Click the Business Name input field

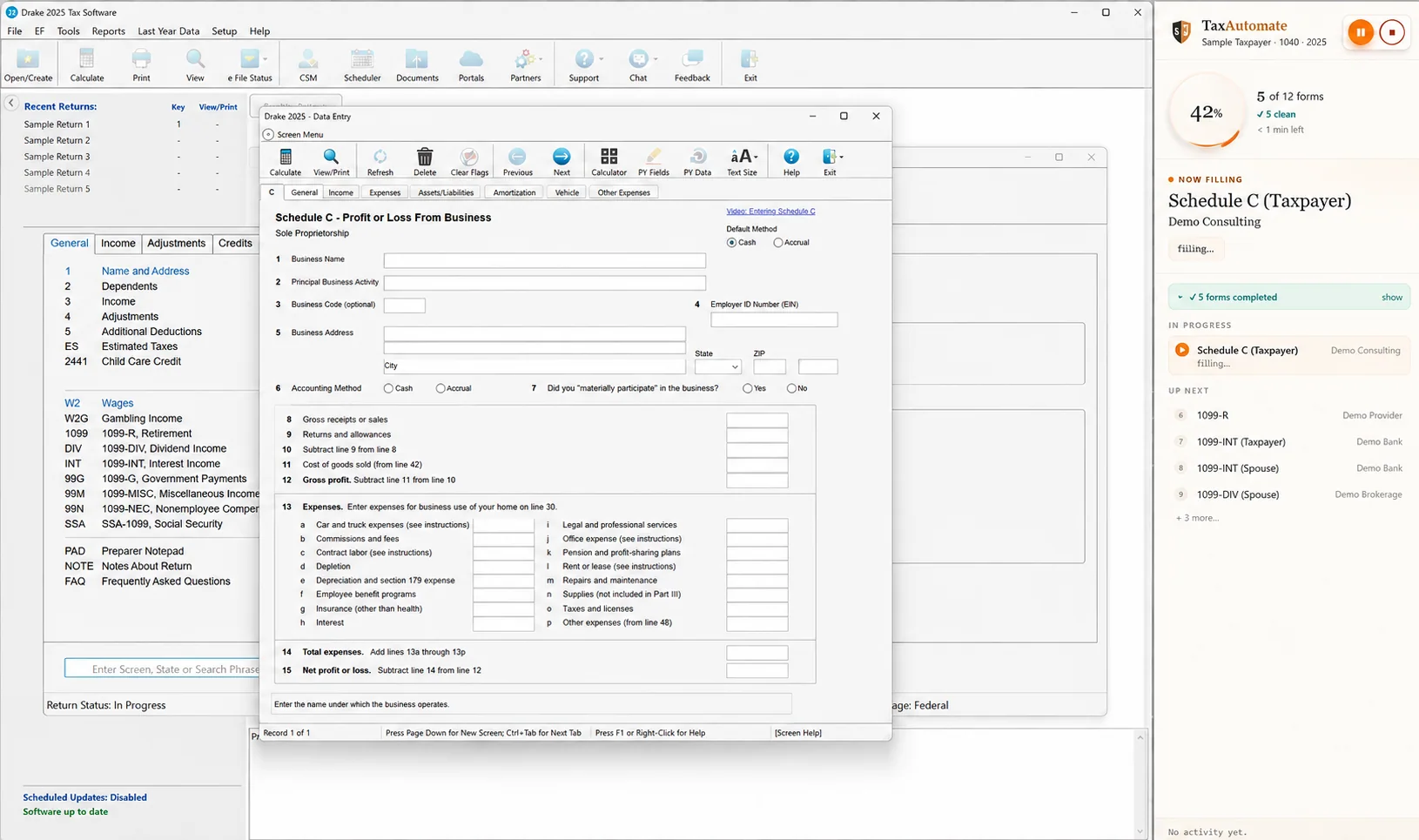[x=544, y=260]
